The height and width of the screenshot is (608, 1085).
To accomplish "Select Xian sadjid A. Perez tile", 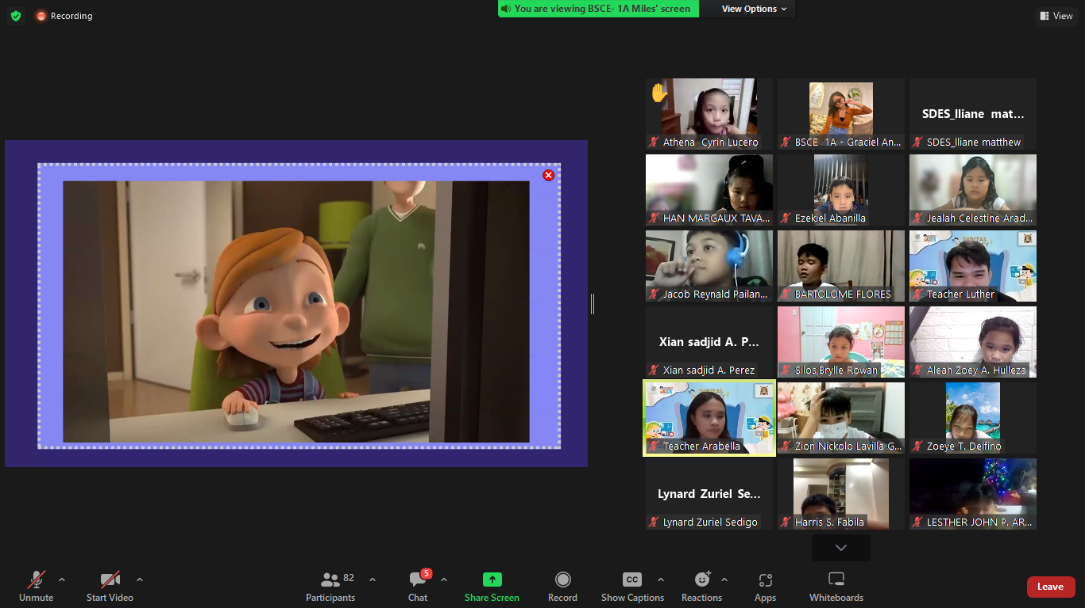I will click(x=709, y=342).
